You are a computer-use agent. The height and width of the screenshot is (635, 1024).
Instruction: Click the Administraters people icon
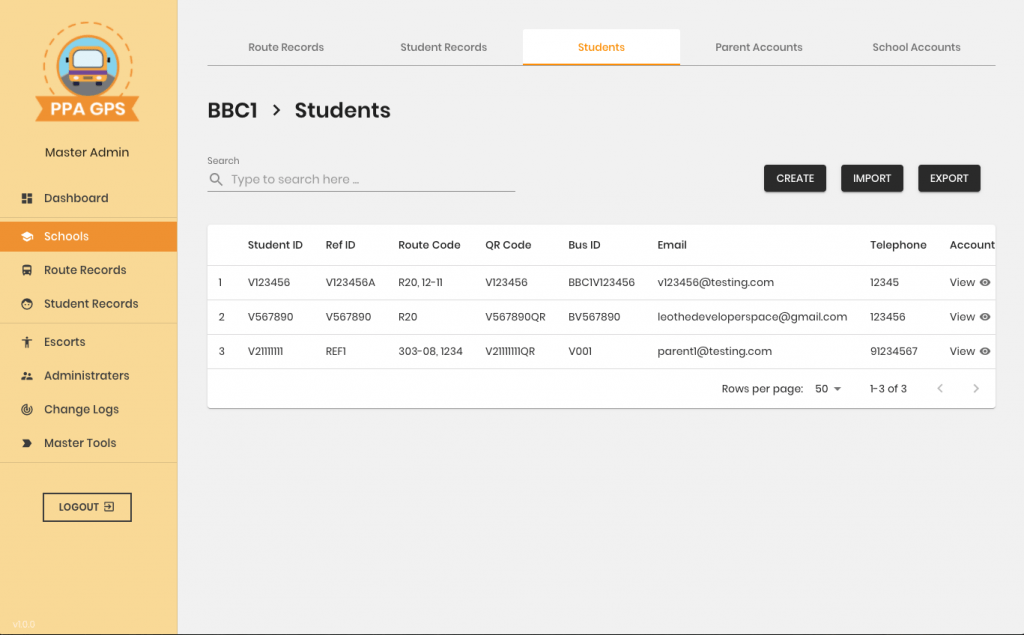click(27, 376)
